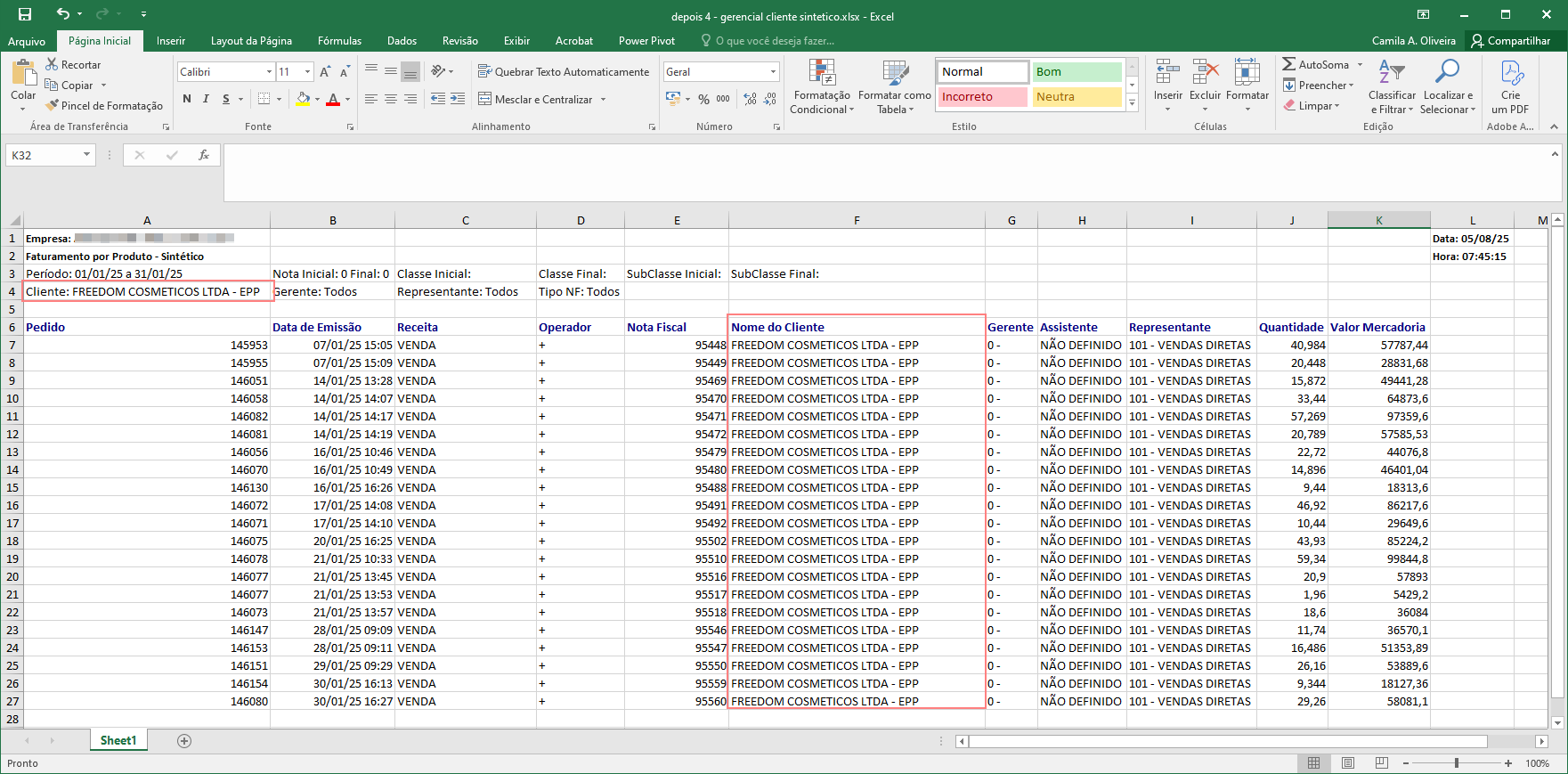
Task: Align text to middle
Action: (x=391, y=72)
